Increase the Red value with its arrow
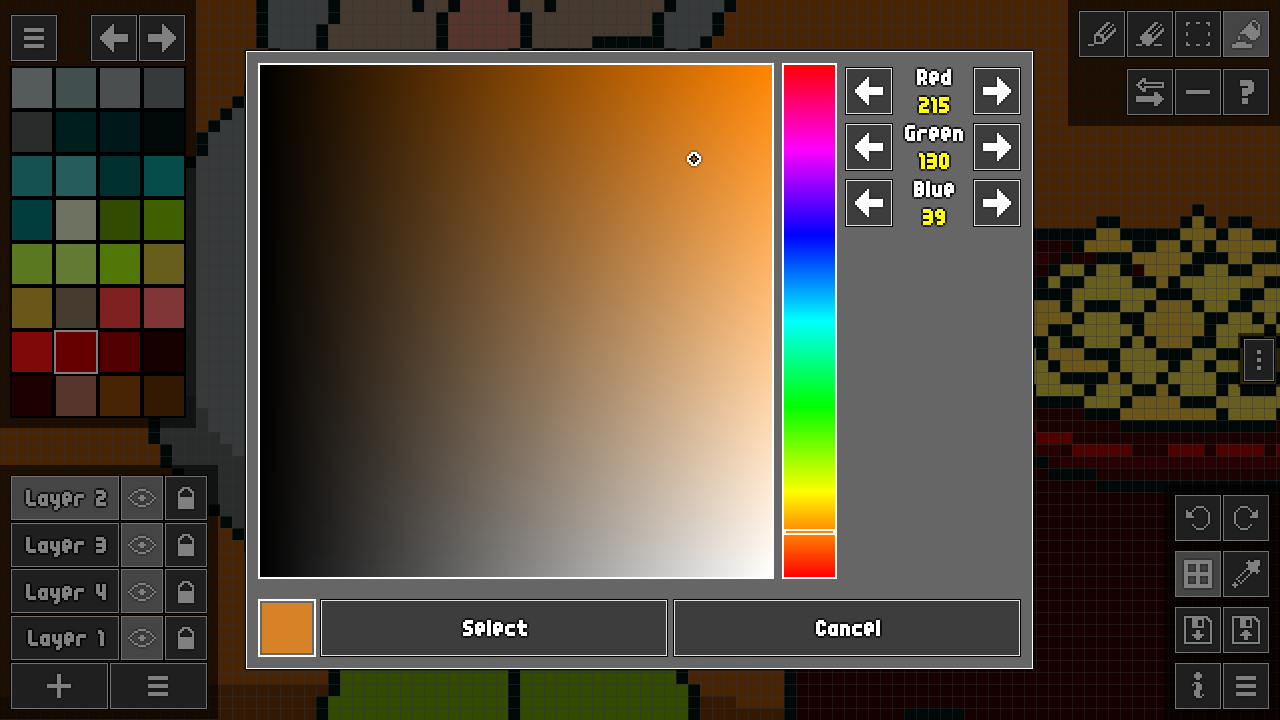Screen dimensions: 1280x720 tap(996, 91)
